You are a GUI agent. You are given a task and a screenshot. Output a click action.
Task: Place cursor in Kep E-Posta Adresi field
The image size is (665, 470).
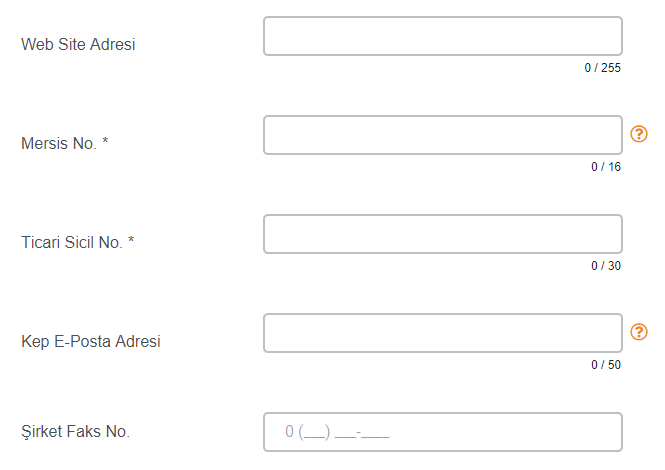tap(442, 333)
